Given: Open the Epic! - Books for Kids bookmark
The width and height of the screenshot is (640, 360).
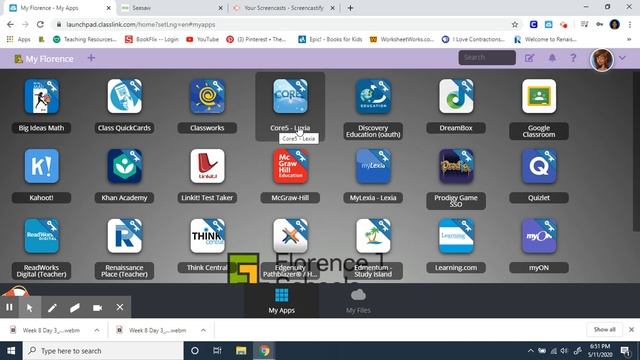Looking at the screenshot, I should point(330,39).
